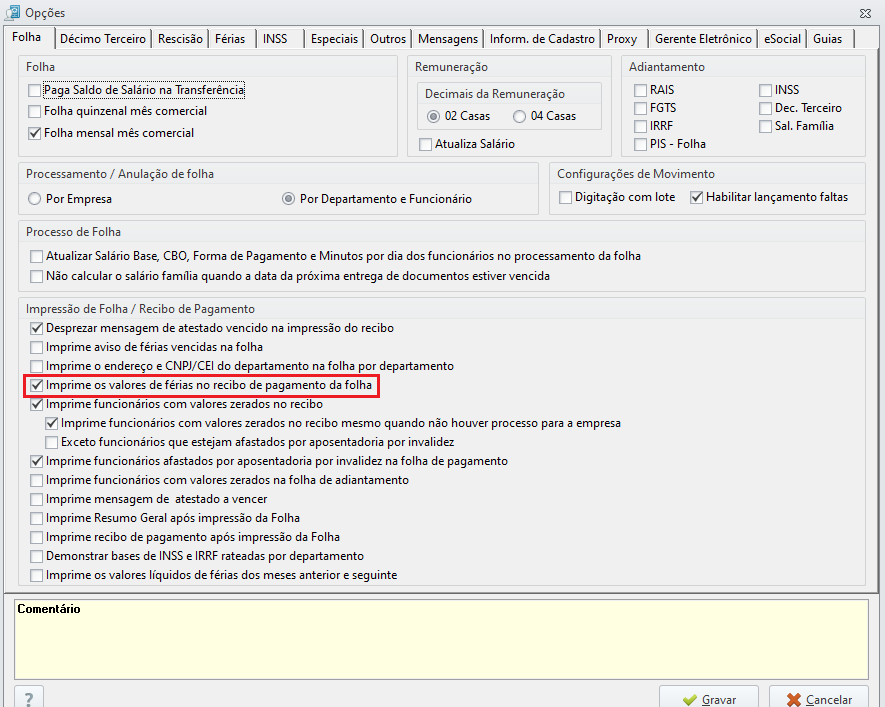Open the Férias tab
Screen dimensions: 885x707
230,39
